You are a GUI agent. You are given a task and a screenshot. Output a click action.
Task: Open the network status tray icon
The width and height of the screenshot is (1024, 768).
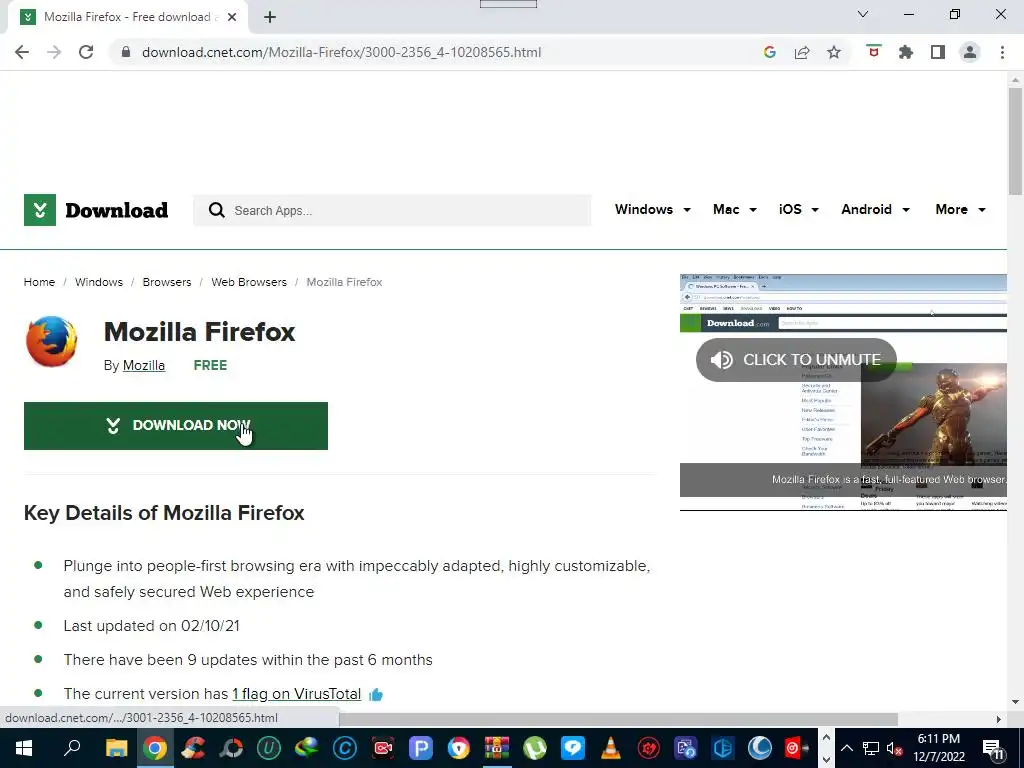[x=871, y=748]
